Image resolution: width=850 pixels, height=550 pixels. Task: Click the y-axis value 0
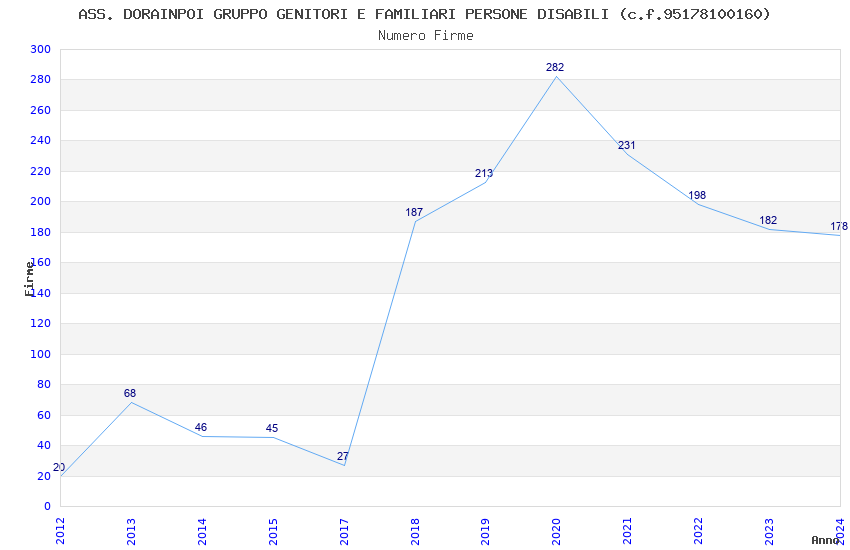(x=48, y=506)
